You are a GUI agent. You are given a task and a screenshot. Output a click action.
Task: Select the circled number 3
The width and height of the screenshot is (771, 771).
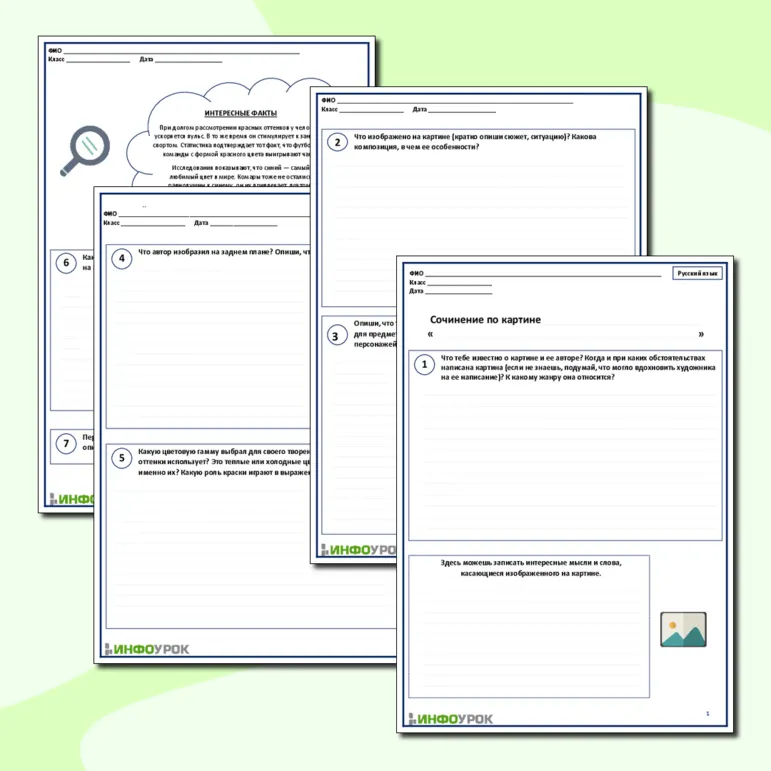(337, 336)
